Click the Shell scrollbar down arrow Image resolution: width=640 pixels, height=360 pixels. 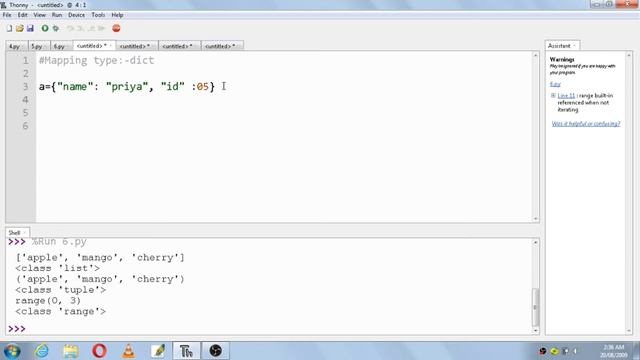[x=536, y=331]
